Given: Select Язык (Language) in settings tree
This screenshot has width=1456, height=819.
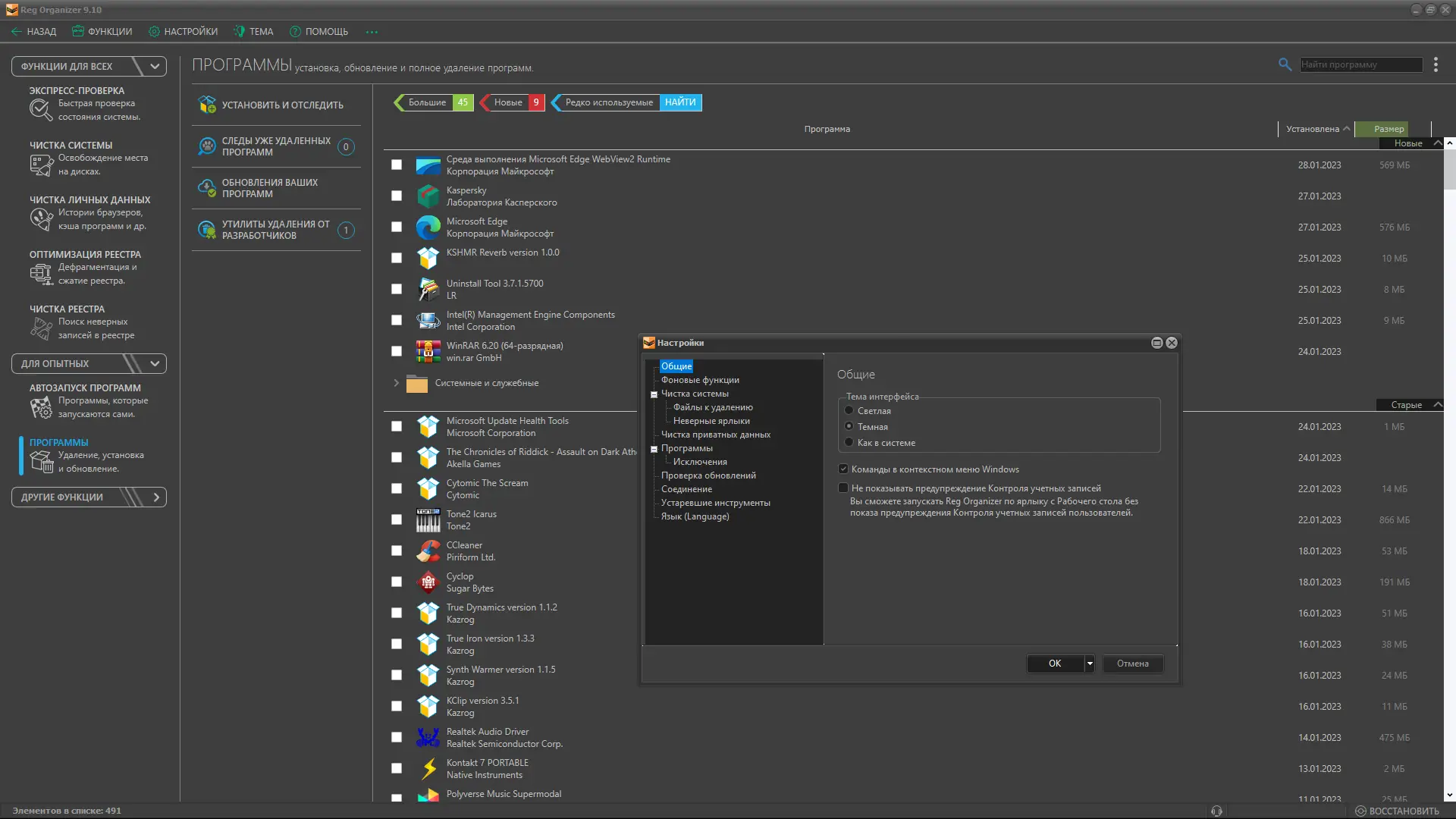Looking at the screenshot, I should point(695,516).
